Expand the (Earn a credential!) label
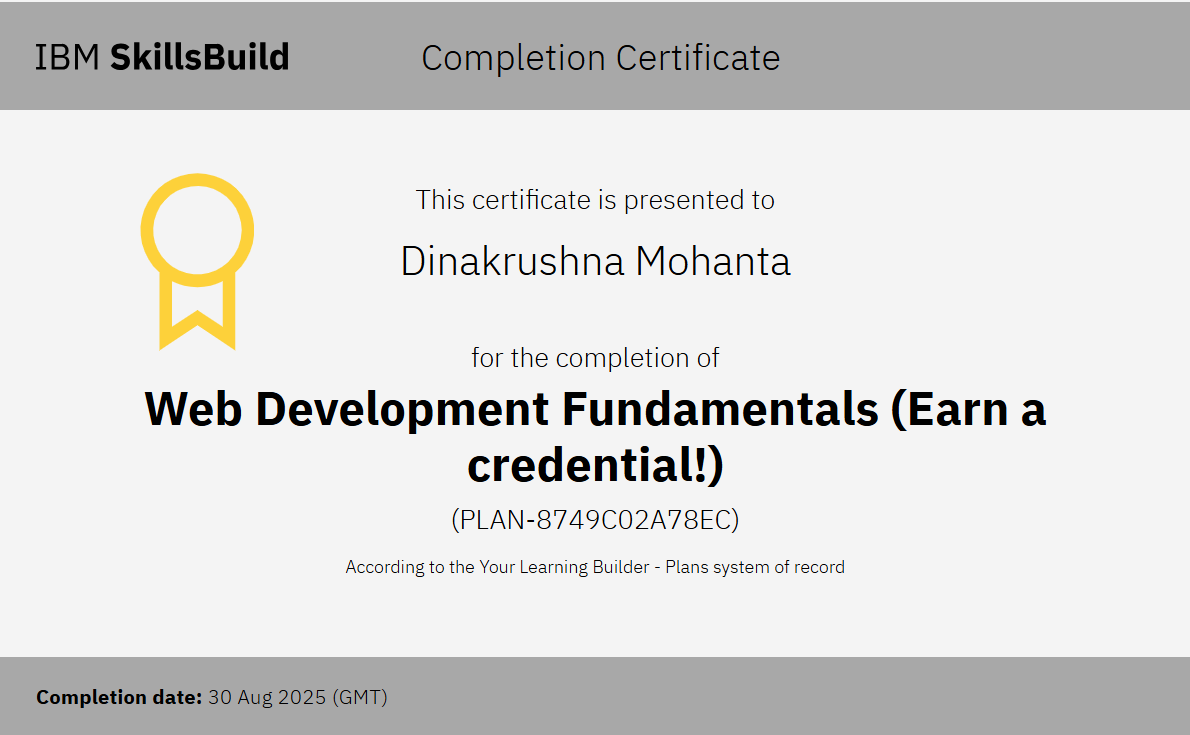 click(x=595, y=464)
